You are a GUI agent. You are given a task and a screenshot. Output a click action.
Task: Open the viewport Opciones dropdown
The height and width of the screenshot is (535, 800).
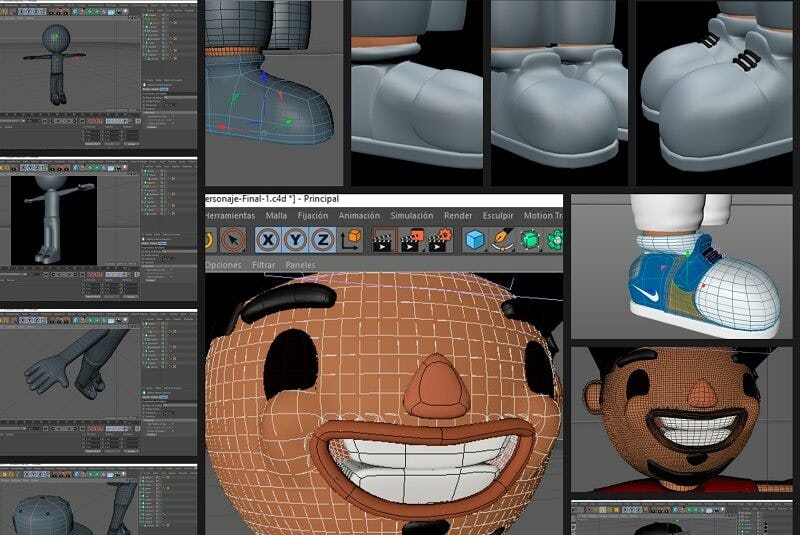[x=222, y=265]
